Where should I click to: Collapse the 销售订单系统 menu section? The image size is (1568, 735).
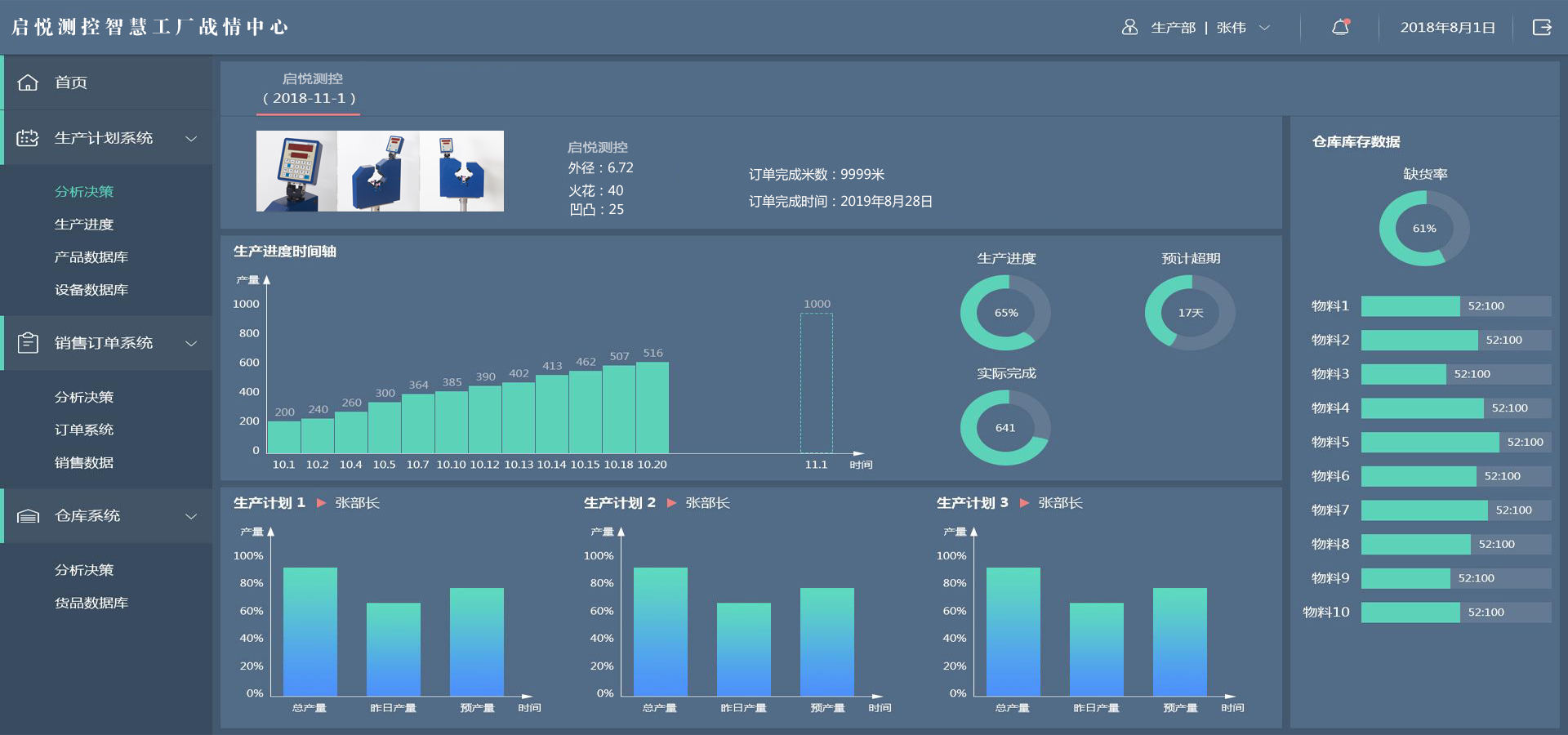coord(191,343)
